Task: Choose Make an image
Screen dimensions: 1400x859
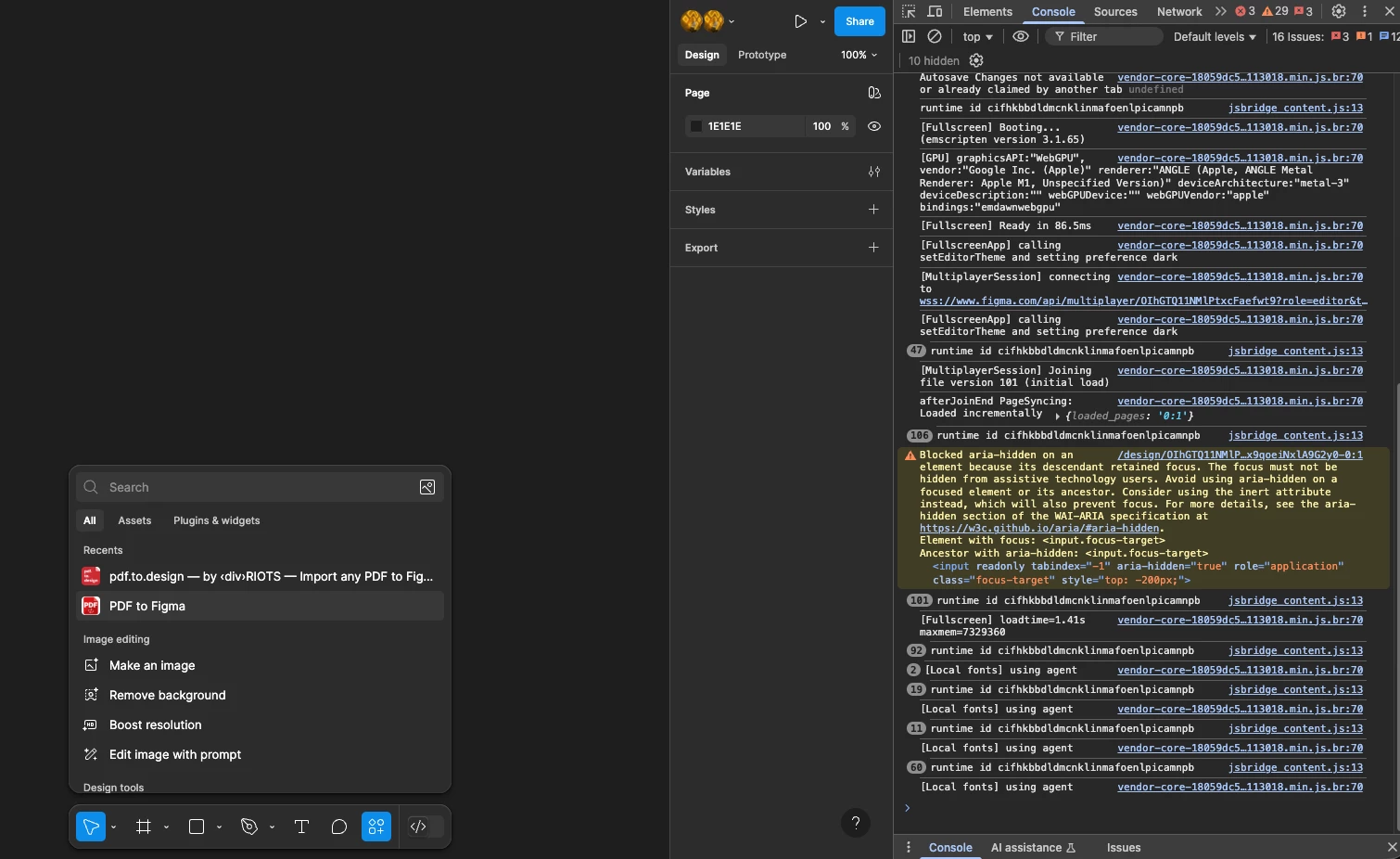Action: 260,665
